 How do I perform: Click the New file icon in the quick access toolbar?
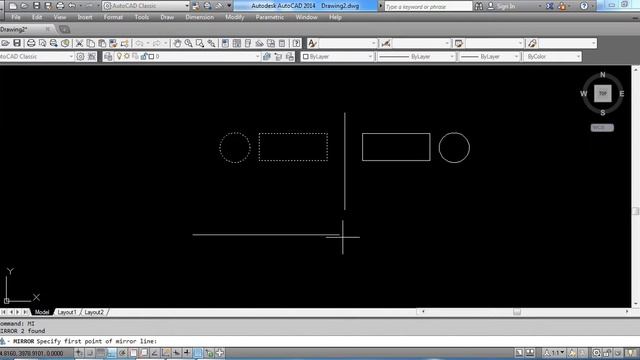click(x=13, y=6)
